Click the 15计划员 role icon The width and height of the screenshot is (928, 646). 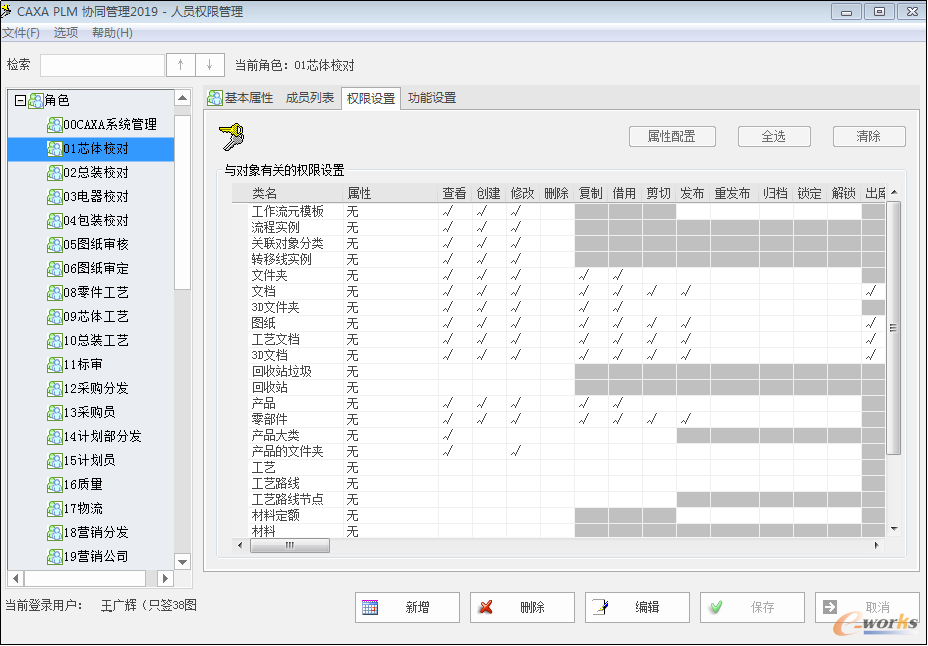coord(54,460)
